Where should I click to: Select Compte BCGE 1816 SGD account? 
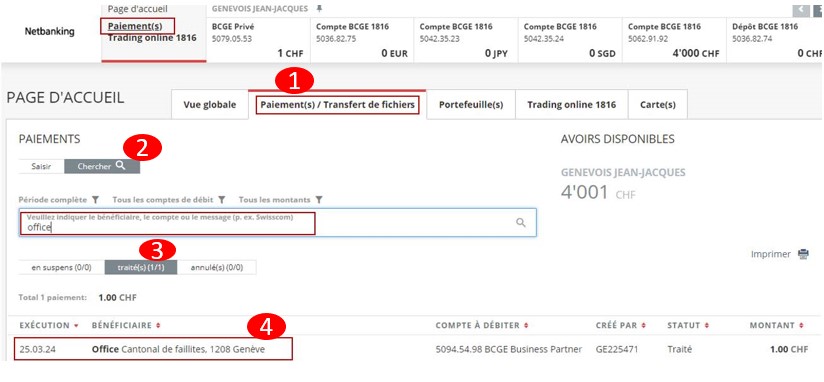[x=571, y=40]
